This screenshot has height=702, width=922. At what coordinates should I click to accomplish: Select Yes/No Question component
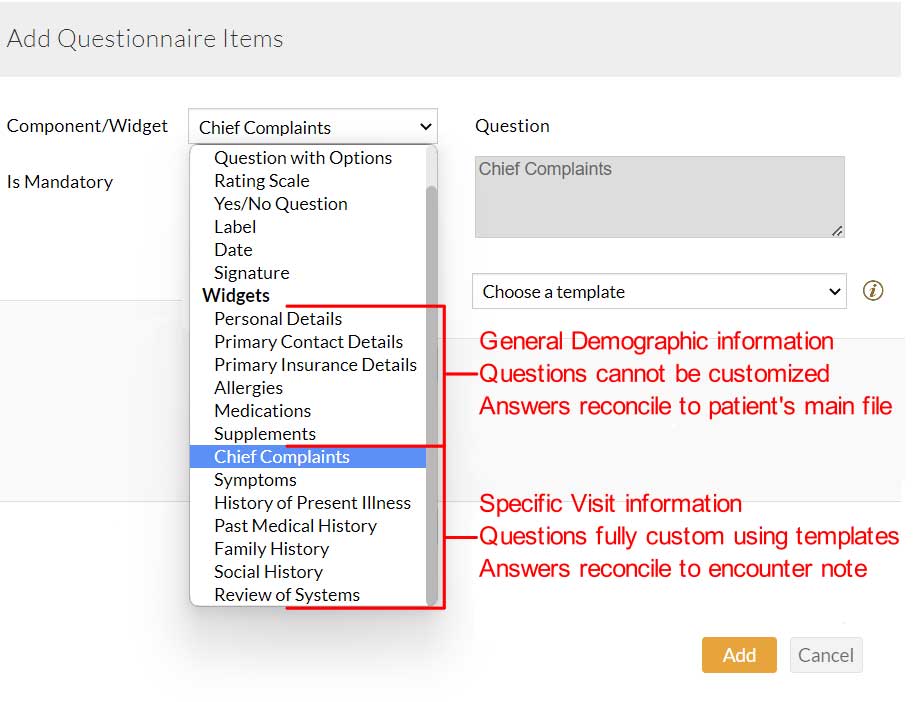(280, 204)
